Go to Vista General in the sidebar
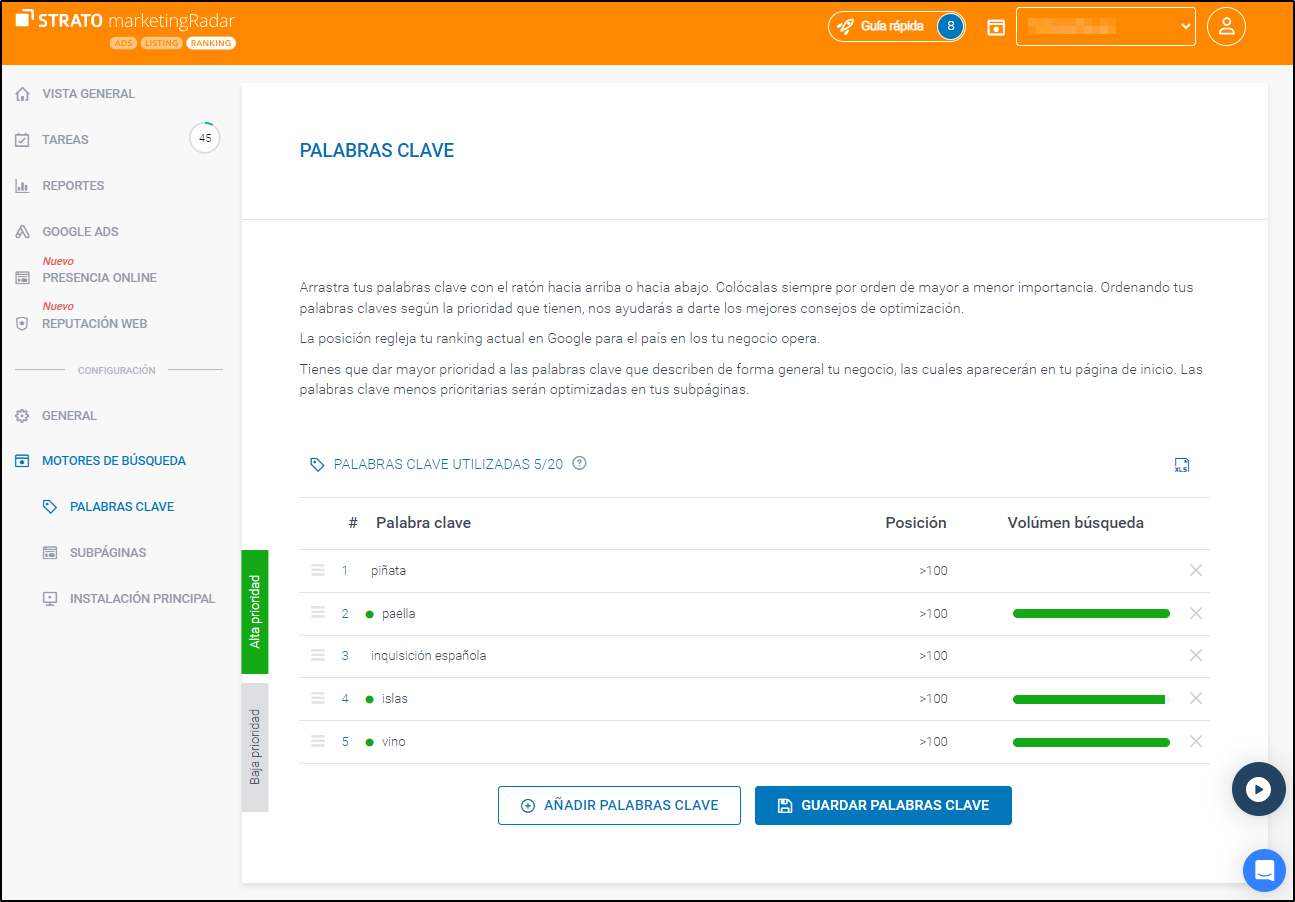The height and width of the screenshot is (902, 1295). pyautogui.click(x=88, y=94)
